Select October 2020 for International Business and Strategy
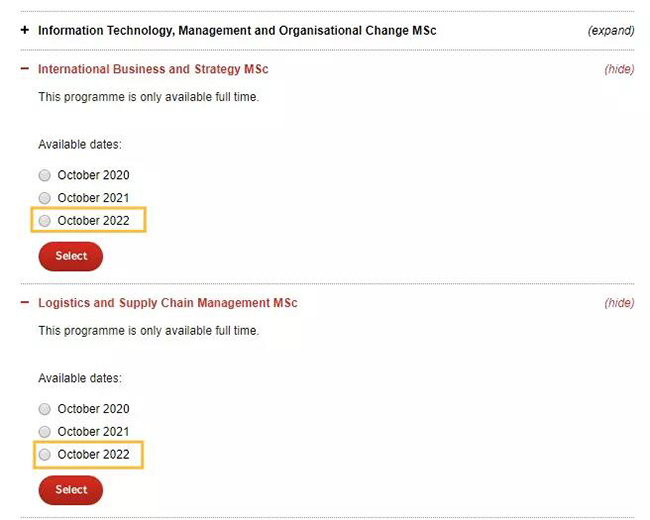The image size is (650, 520). [x=45, y=176]
